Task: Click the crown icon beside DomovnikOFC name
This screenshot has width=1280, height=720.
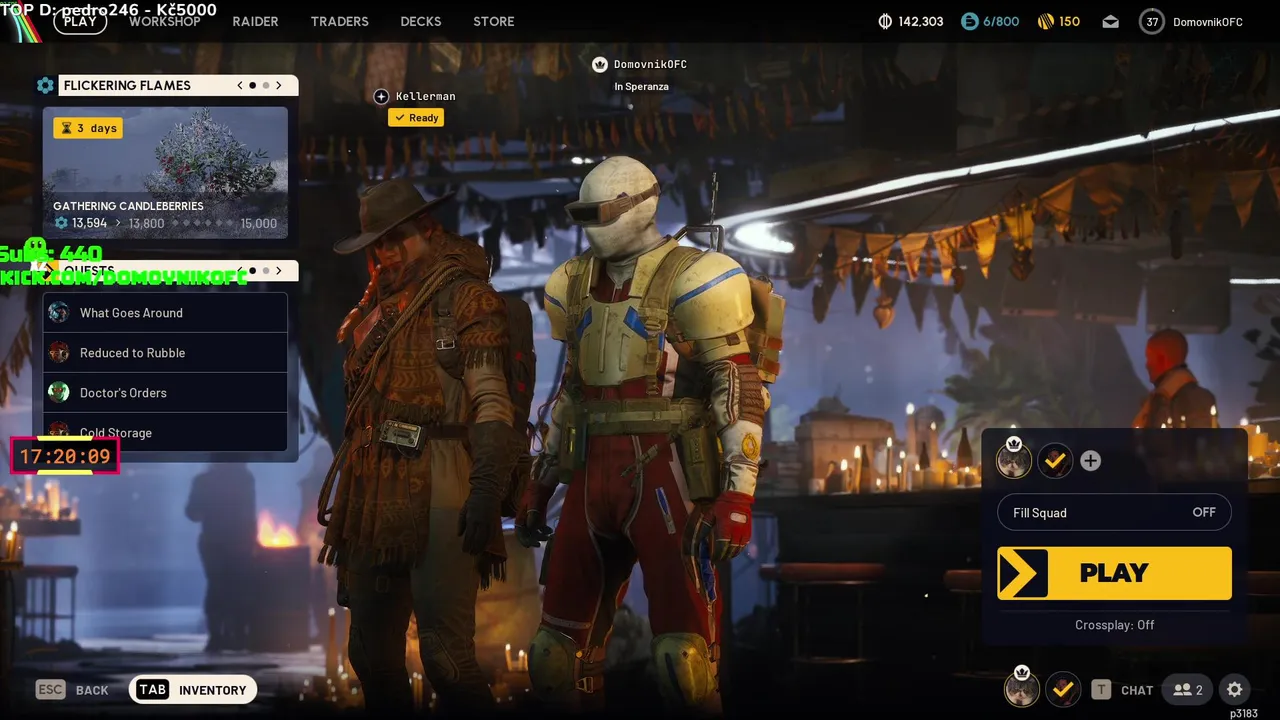Action: click(600, 65)
